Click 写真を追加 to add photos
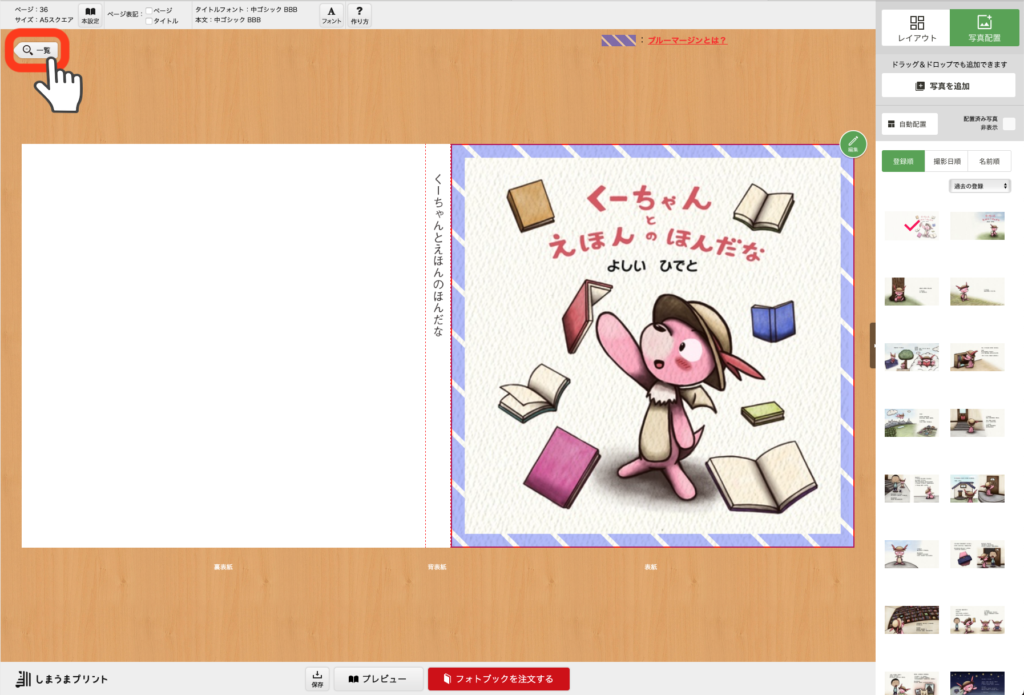 tap(948, 86)
